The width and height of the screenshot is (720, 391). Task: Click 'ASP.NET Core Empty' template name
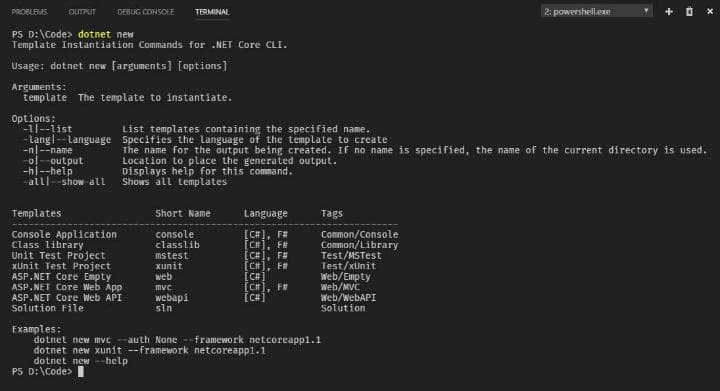point(62,277)
